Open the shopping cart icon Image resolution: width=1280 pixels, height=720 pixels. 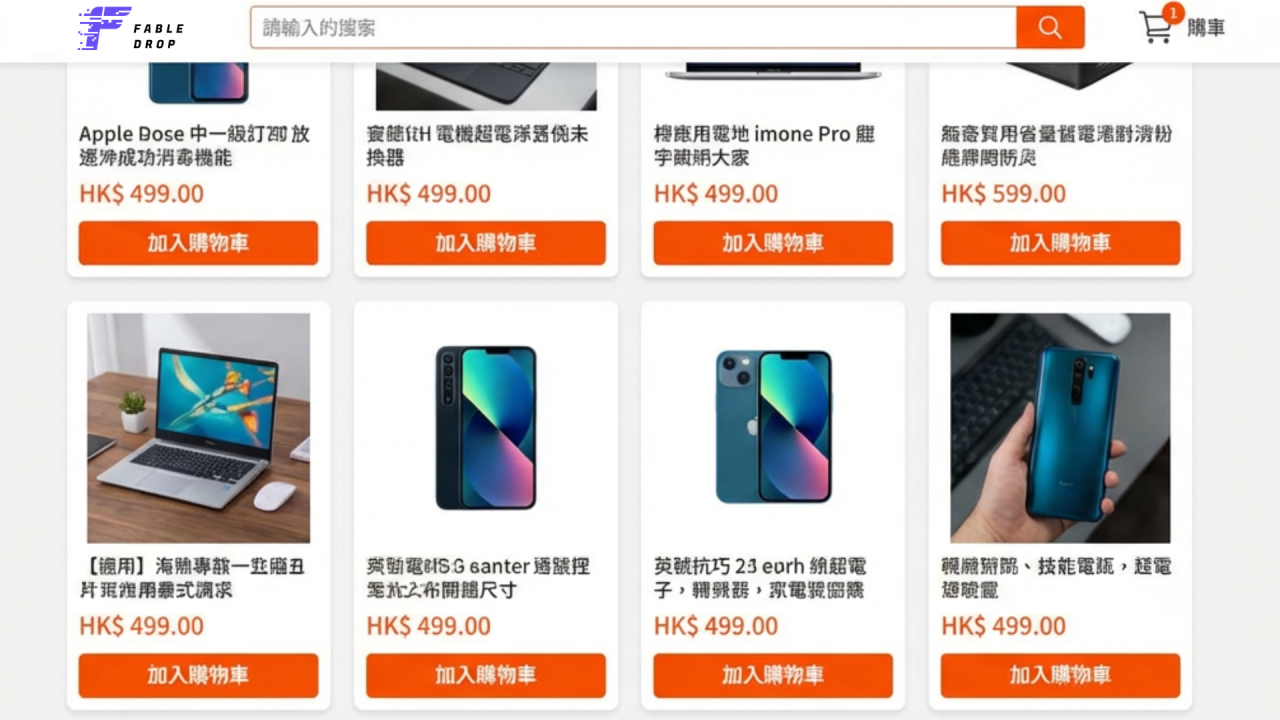click(x=1156, y=28)
